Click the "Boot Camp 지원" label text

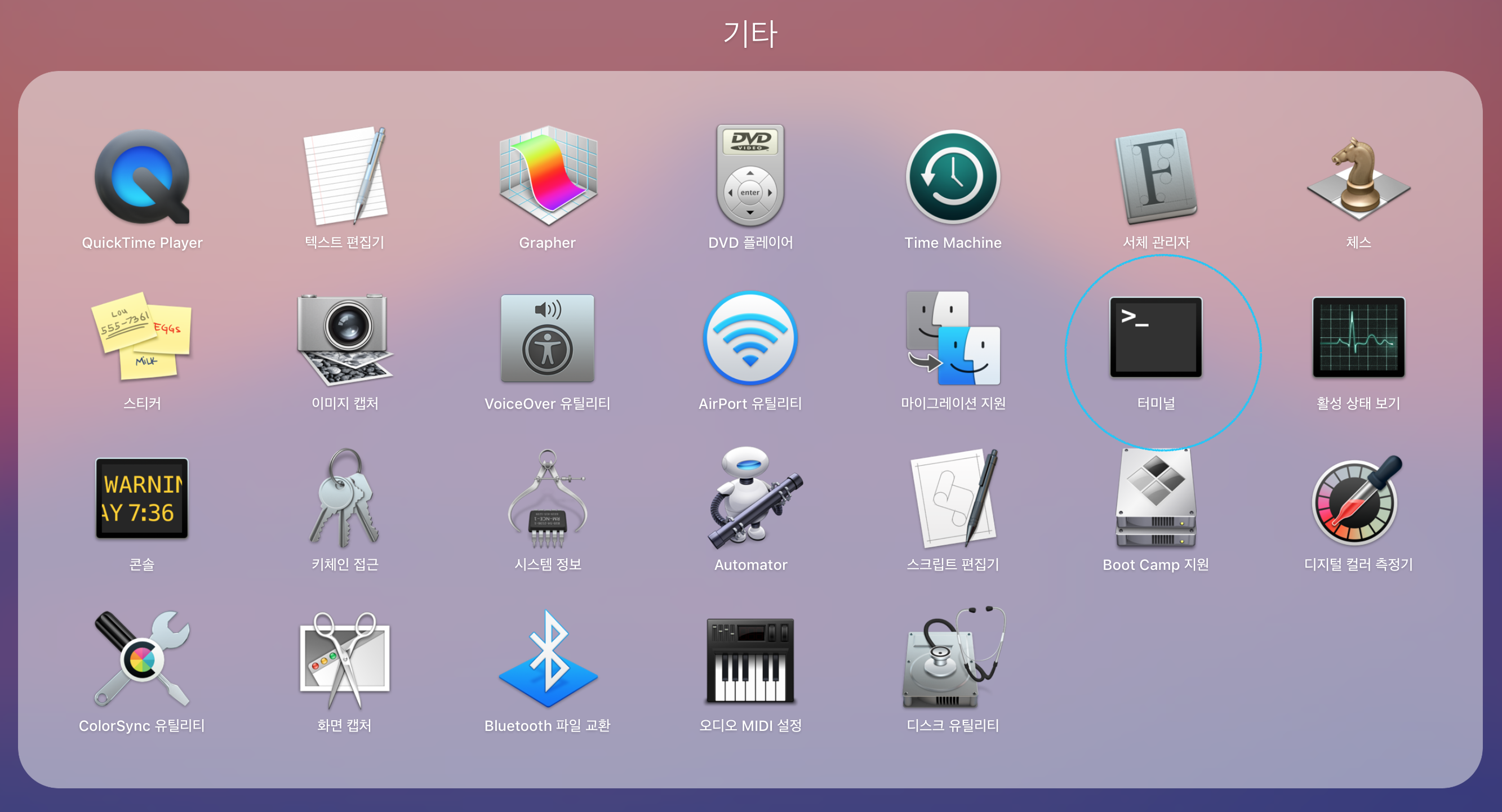pyautogui.click(x=1156, y=565)
